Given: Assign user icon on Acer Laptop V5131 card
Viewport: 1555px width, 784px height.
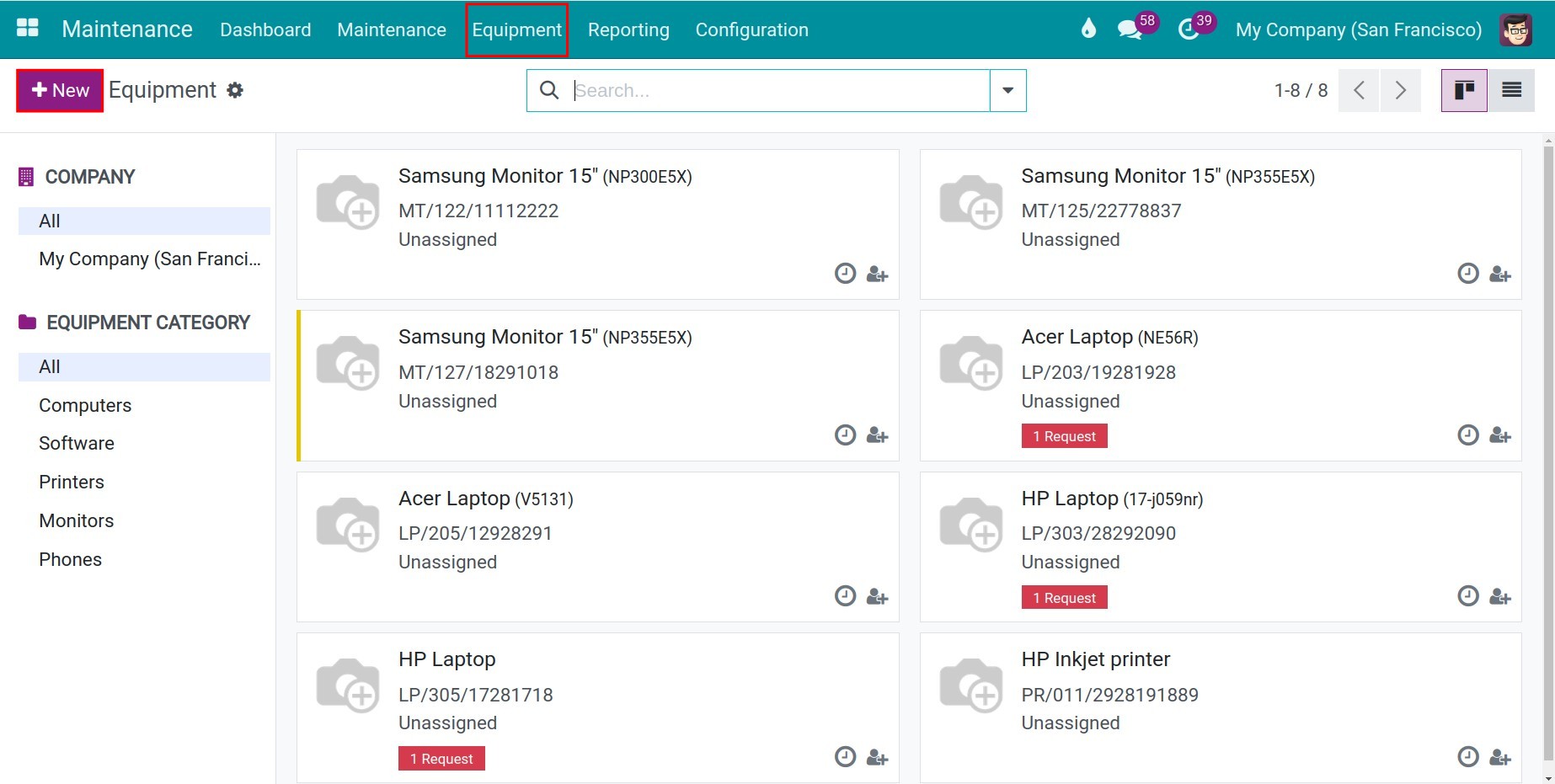Looking at the screenshot, I should 877,597.
